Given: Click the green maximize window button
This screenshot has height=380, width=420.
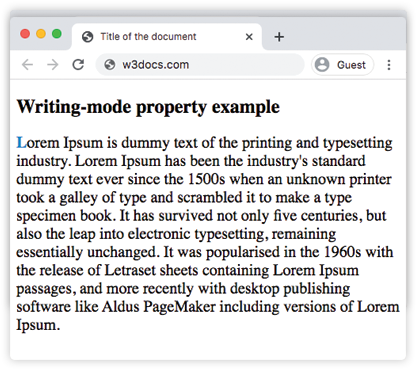Looking at the screenshot, I should point(57,34).
